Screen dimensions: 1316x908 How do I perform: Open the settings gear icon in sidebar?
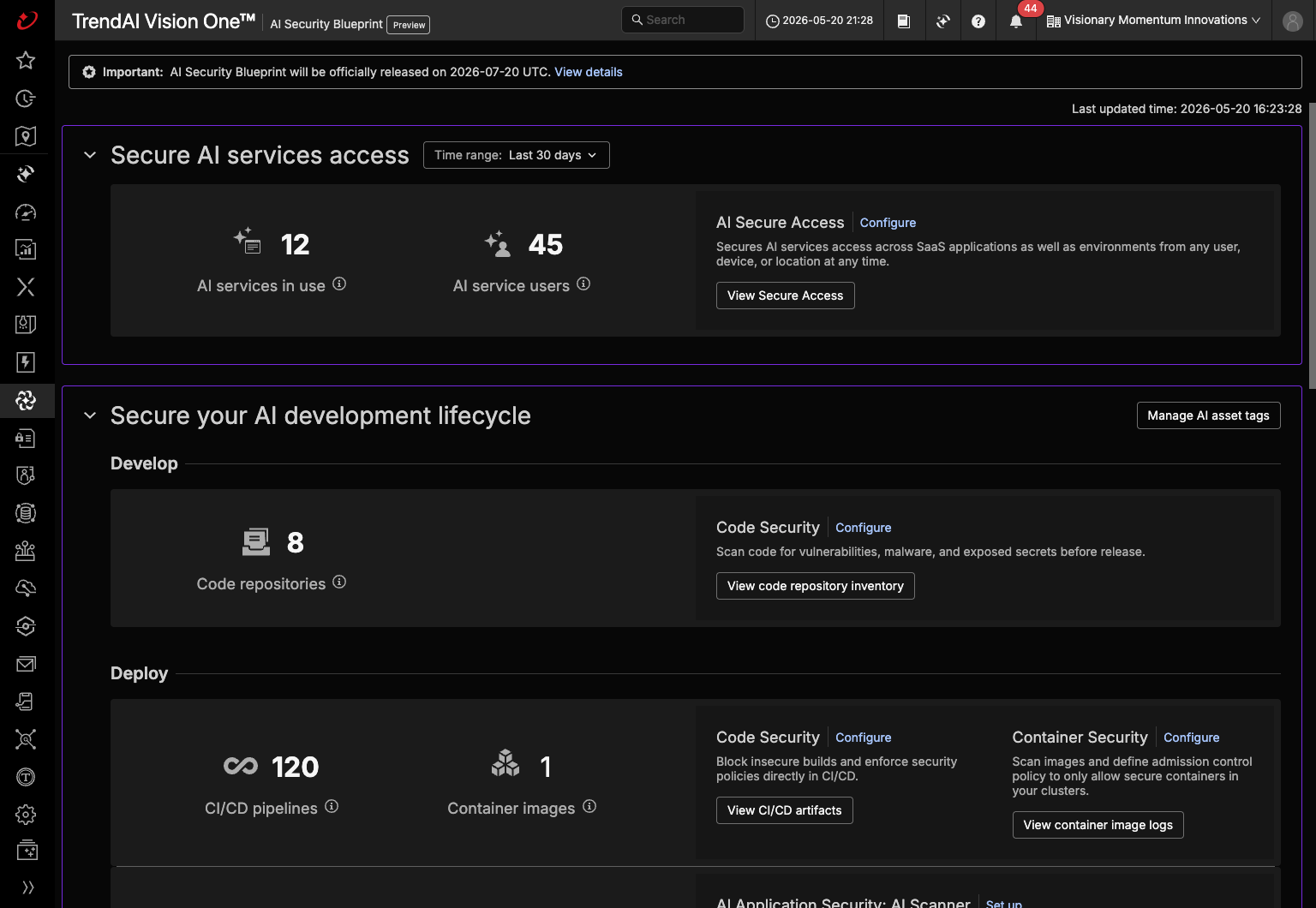(x=26, y=815)
